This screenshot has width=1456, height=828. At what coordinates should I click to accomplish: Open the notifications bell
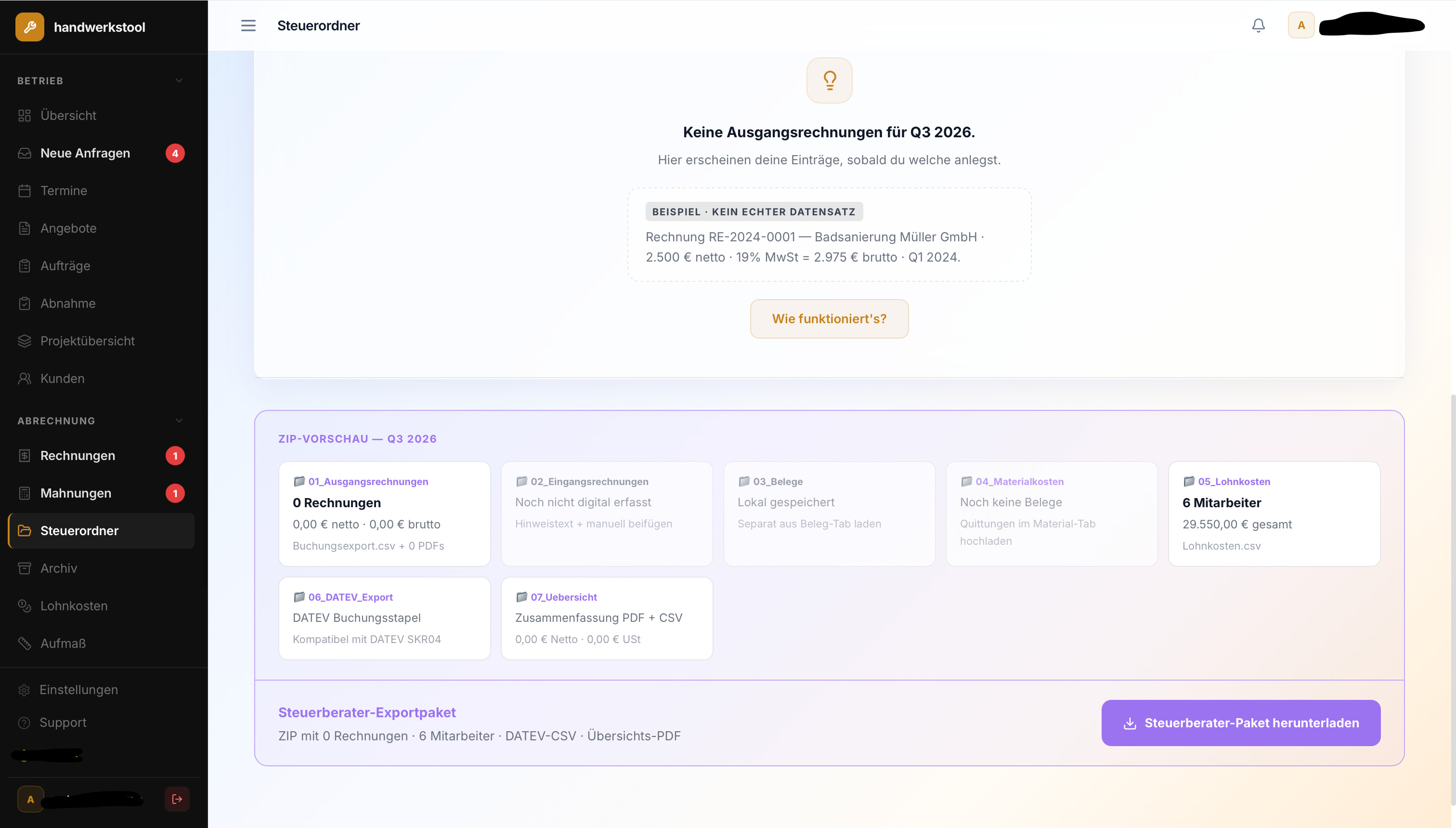(1258, 26)
